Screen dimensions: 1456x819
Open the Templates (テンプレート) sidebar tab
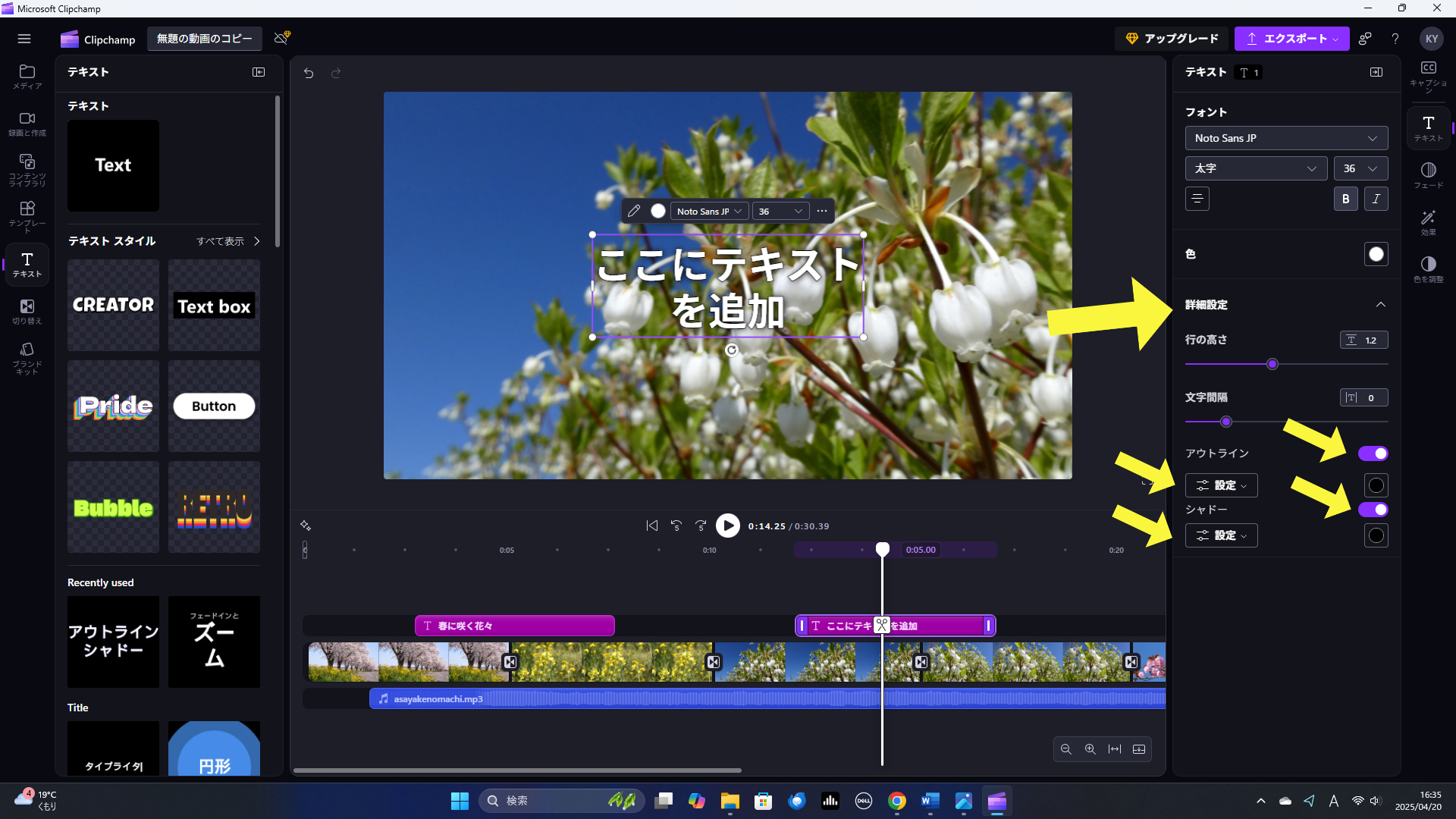(x=27, y=216)
